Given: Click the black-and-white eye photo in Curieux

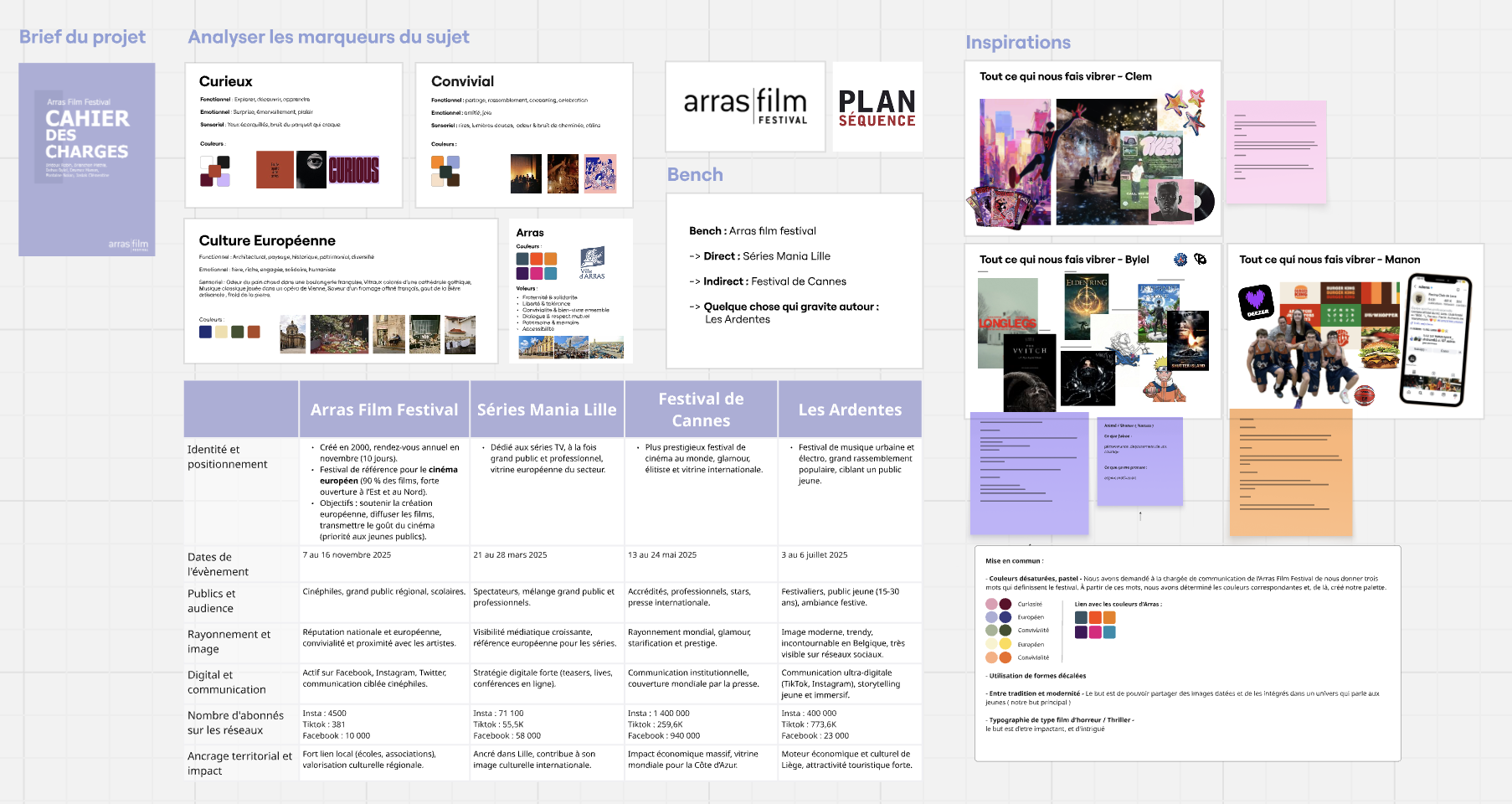Looking at the screenshot, I should click(311, 169).
